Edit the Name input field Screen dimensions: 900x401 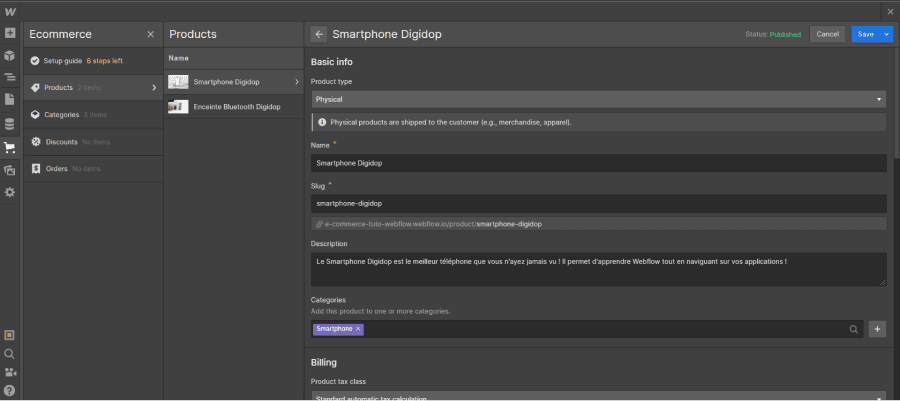click(599, 163)
